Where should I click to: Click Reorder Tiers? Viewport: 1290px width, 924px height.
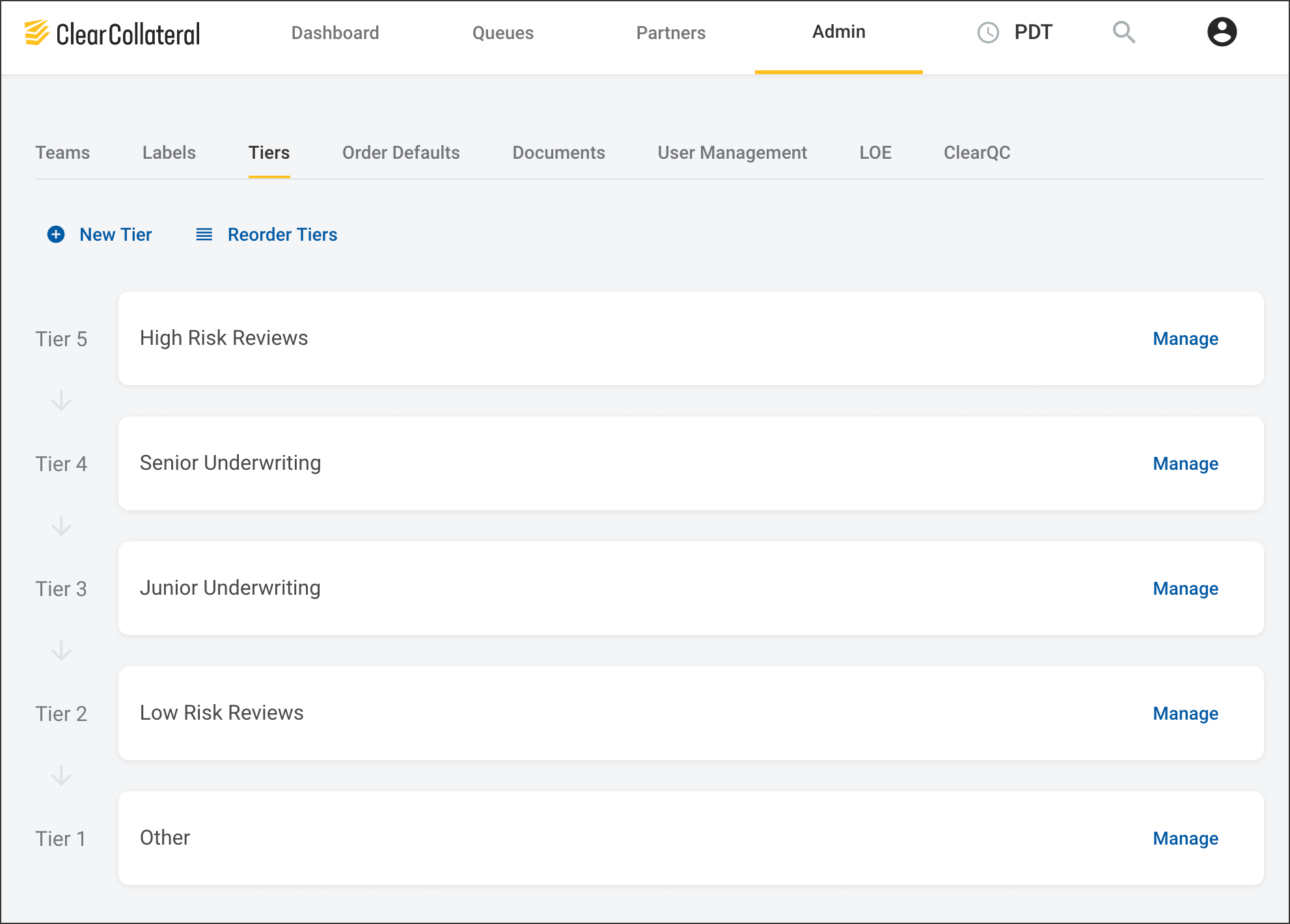coord(282,234)
